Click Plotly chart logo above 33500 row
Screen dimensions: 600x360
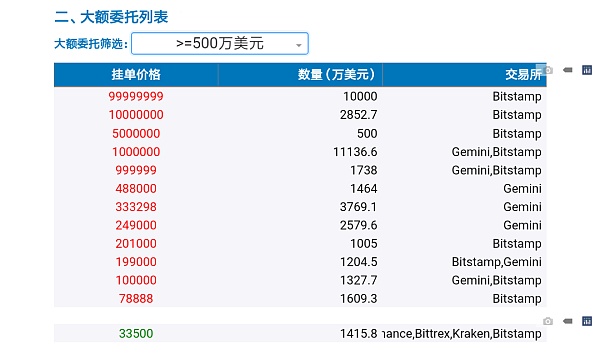[x=587, y=321]
